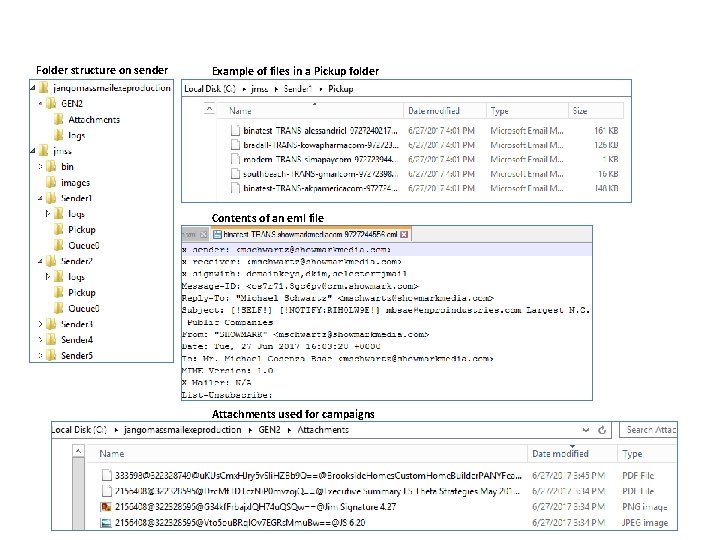
Task: Click jmss in the Pickup breadcrumb path
Action: [x=259, y=89]
